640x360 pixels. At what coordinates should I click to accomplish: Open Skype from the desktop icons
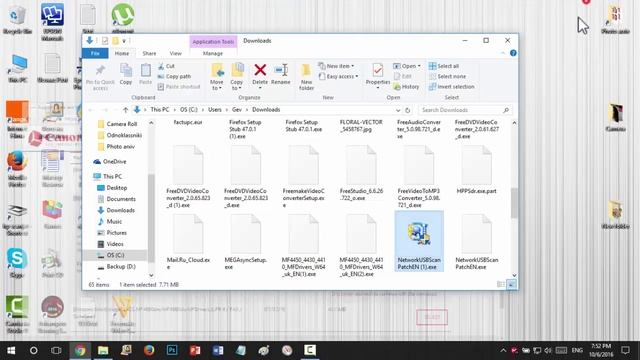click(x=17, y=262)
